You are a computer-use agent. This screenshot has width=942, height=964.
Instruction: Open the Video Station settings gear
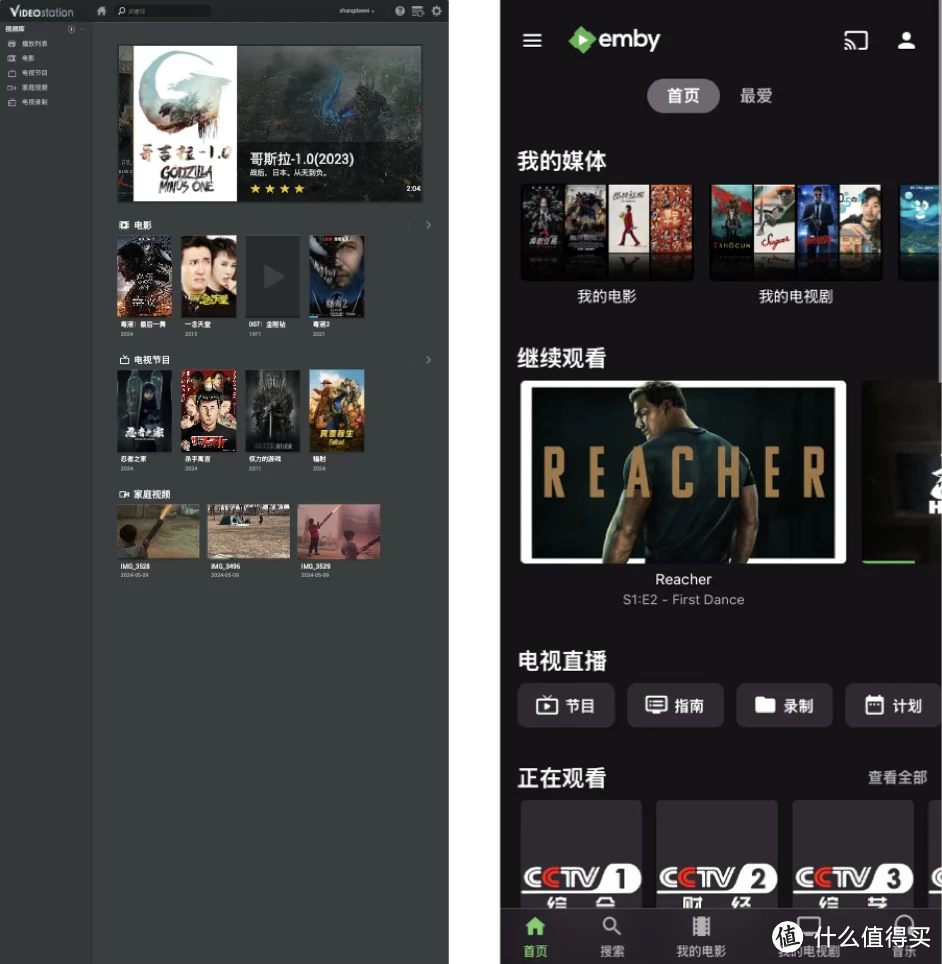(435, 11)
